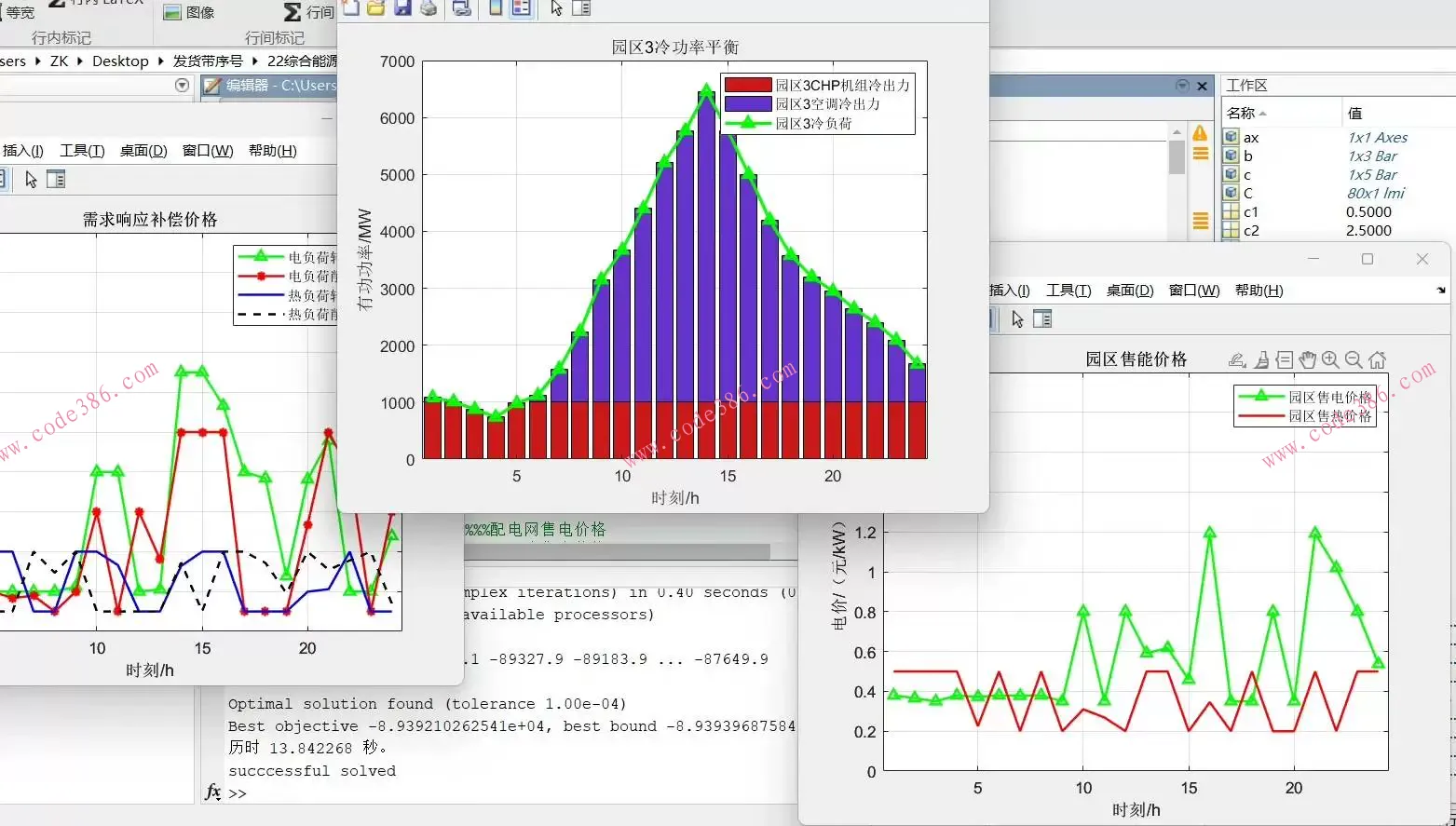Image resolution: width=1456 pixels, height=826 pixels.
Task: Click the Desktop folder in the address path
Action: point(120,61)
